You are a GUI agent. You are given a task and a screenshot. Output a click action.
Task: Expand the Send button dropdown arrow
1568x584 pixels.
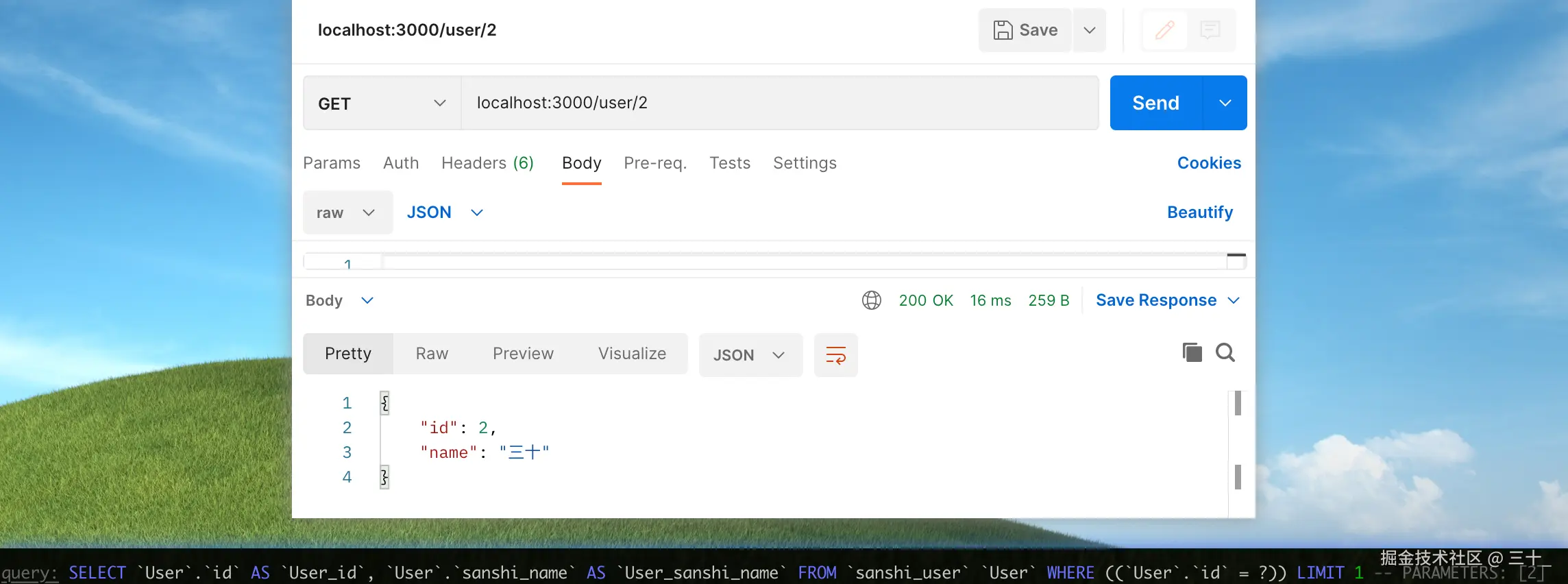pos(1225,103)
